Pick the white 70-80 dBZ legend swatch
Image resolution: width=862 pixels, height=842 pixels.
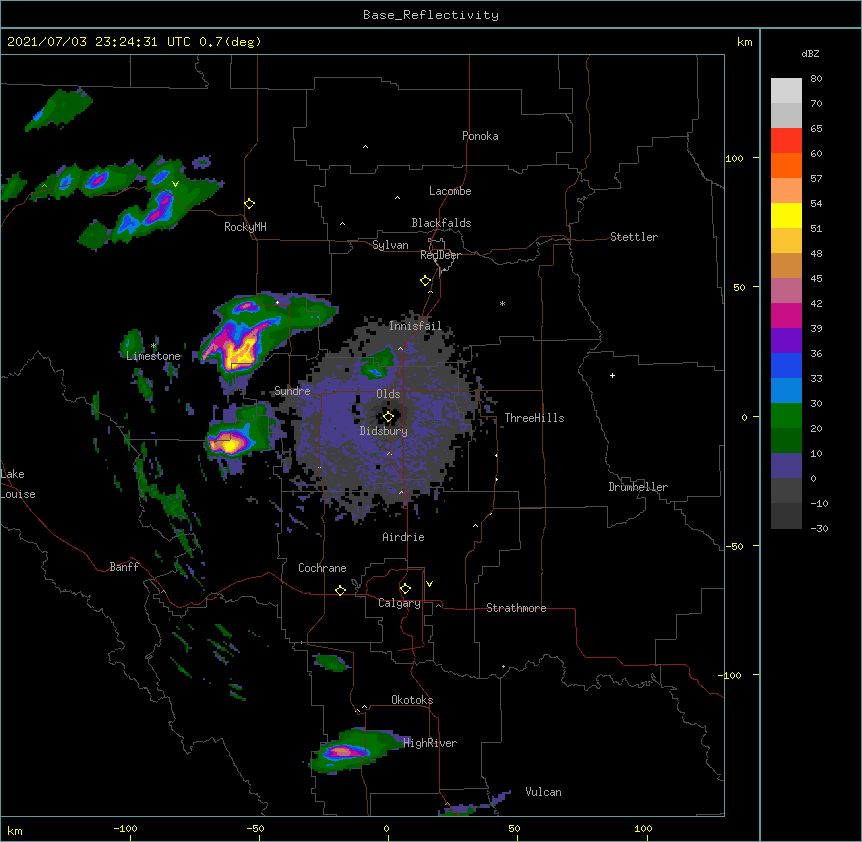pos(786,90)
